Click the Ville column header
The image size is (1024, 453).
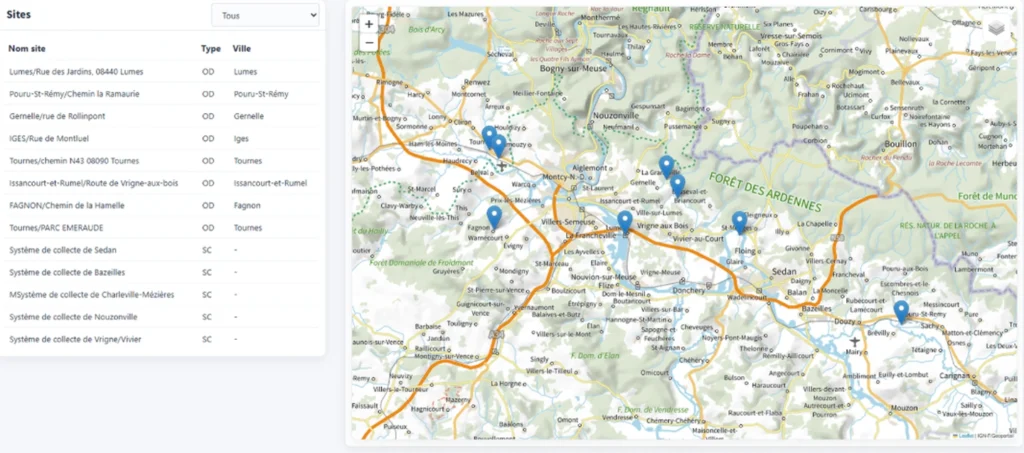242,48
